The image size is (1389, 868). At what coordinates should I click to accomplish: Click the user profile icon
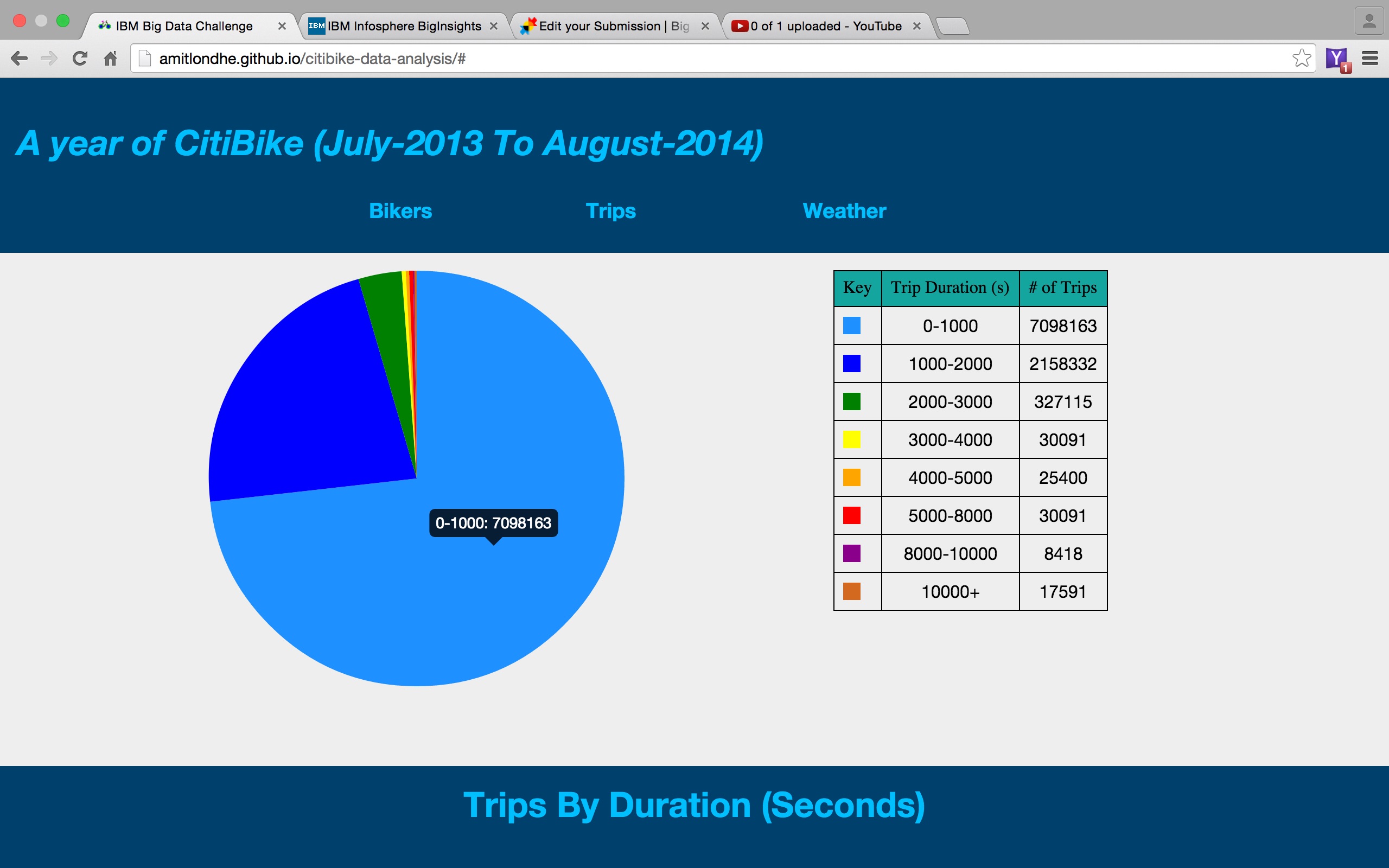click(x=1369, y=22)
